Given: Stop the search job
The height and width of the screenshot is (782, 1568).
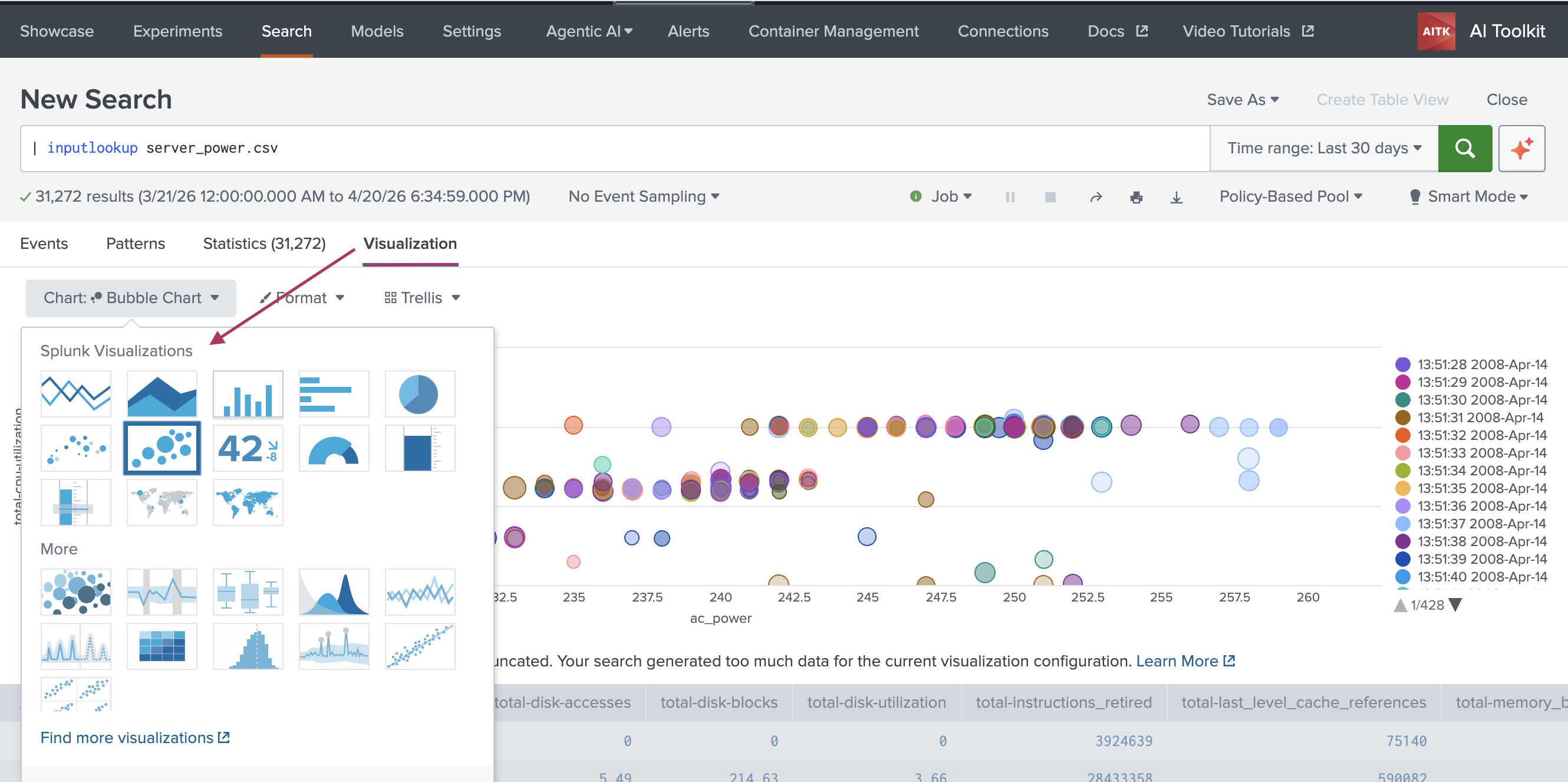Looking at the screenshot, I should (x=1050, y=197).
